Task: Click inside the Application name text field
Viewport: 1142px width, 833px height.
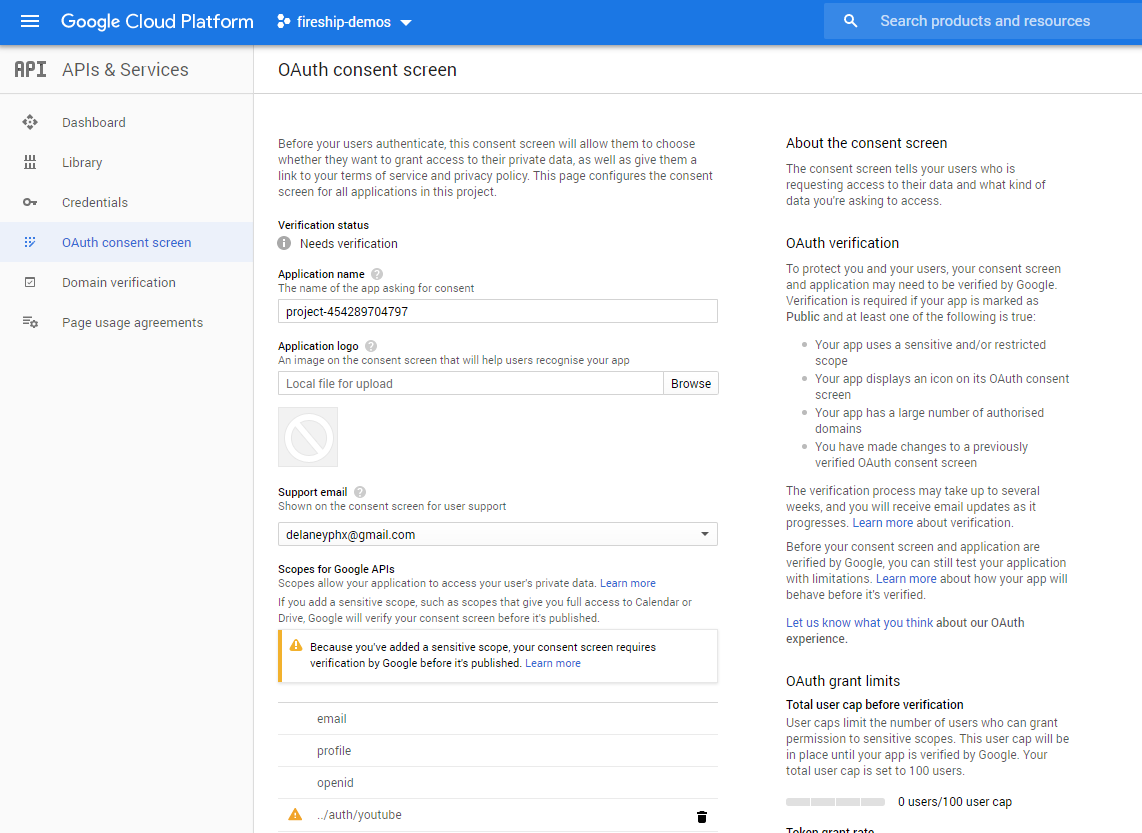Action: [497, 311]
